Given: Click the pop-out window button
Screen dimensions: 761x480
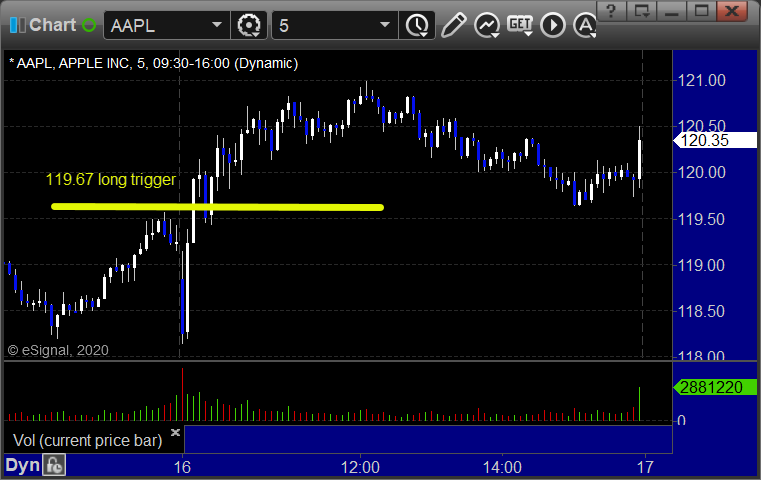Looking at the screenshot, I should pos(641,11).
